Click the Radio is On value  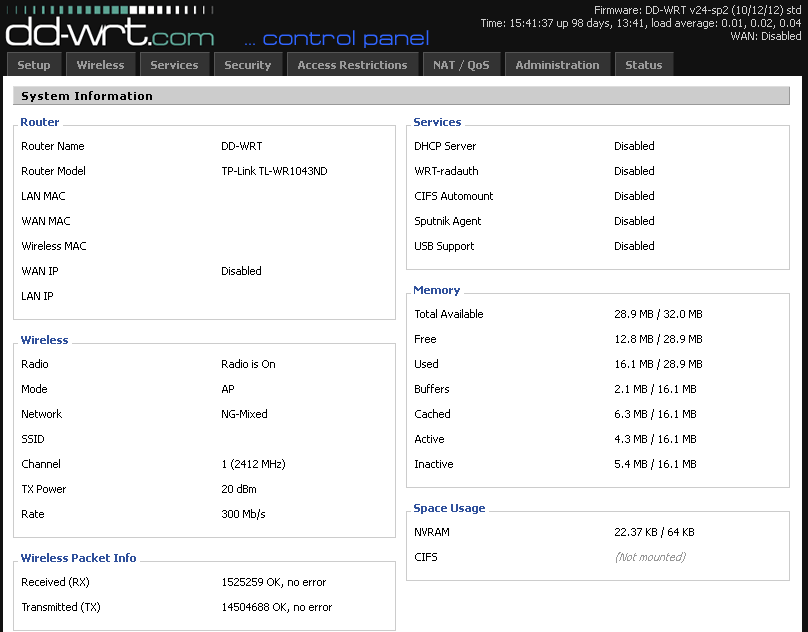tap(248, 364)
